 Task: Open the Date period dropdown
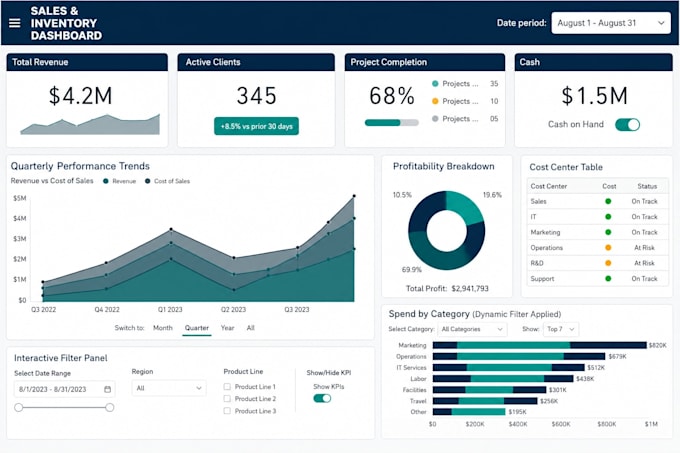tap(611, 23)
